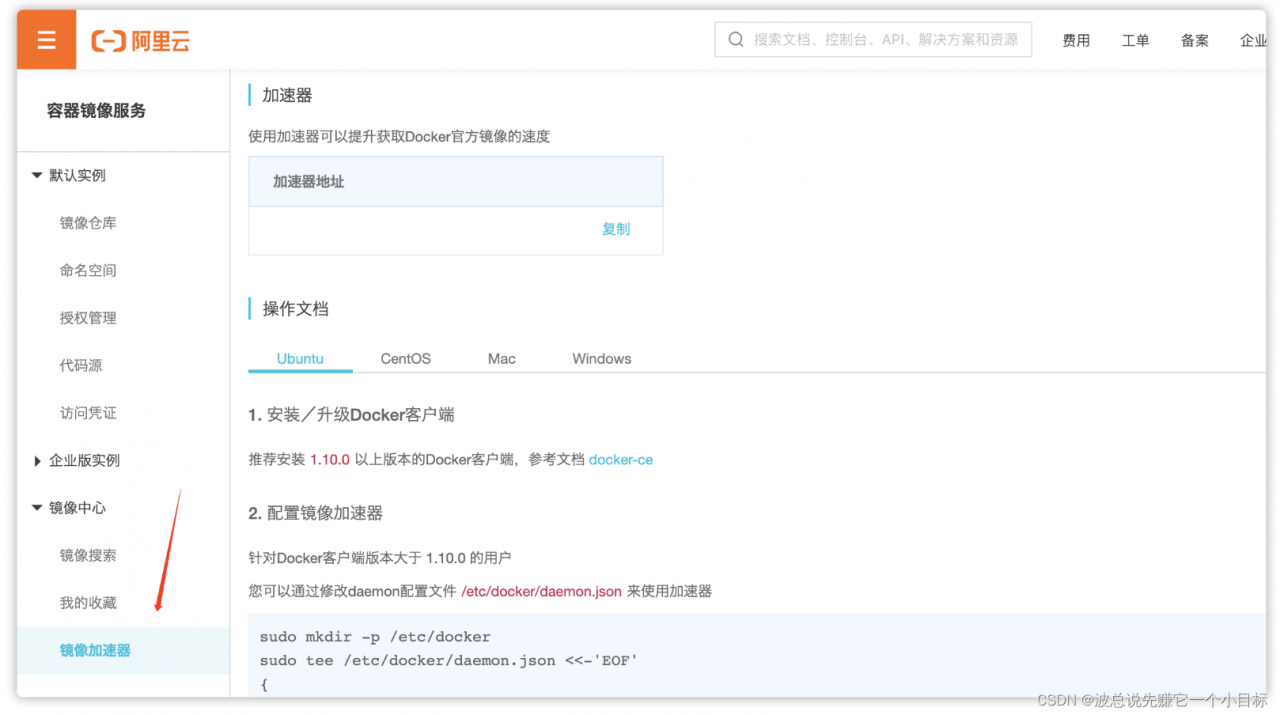This screenshot has width=1280, height=715.
Task: Click the 操作文档 section heading
Action: click(x=295, y=309)
